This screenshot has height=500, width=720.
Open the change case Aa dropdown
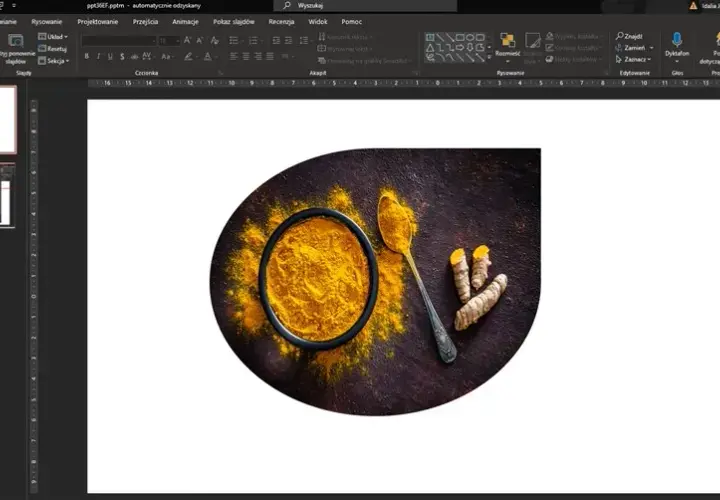(166, 56)
